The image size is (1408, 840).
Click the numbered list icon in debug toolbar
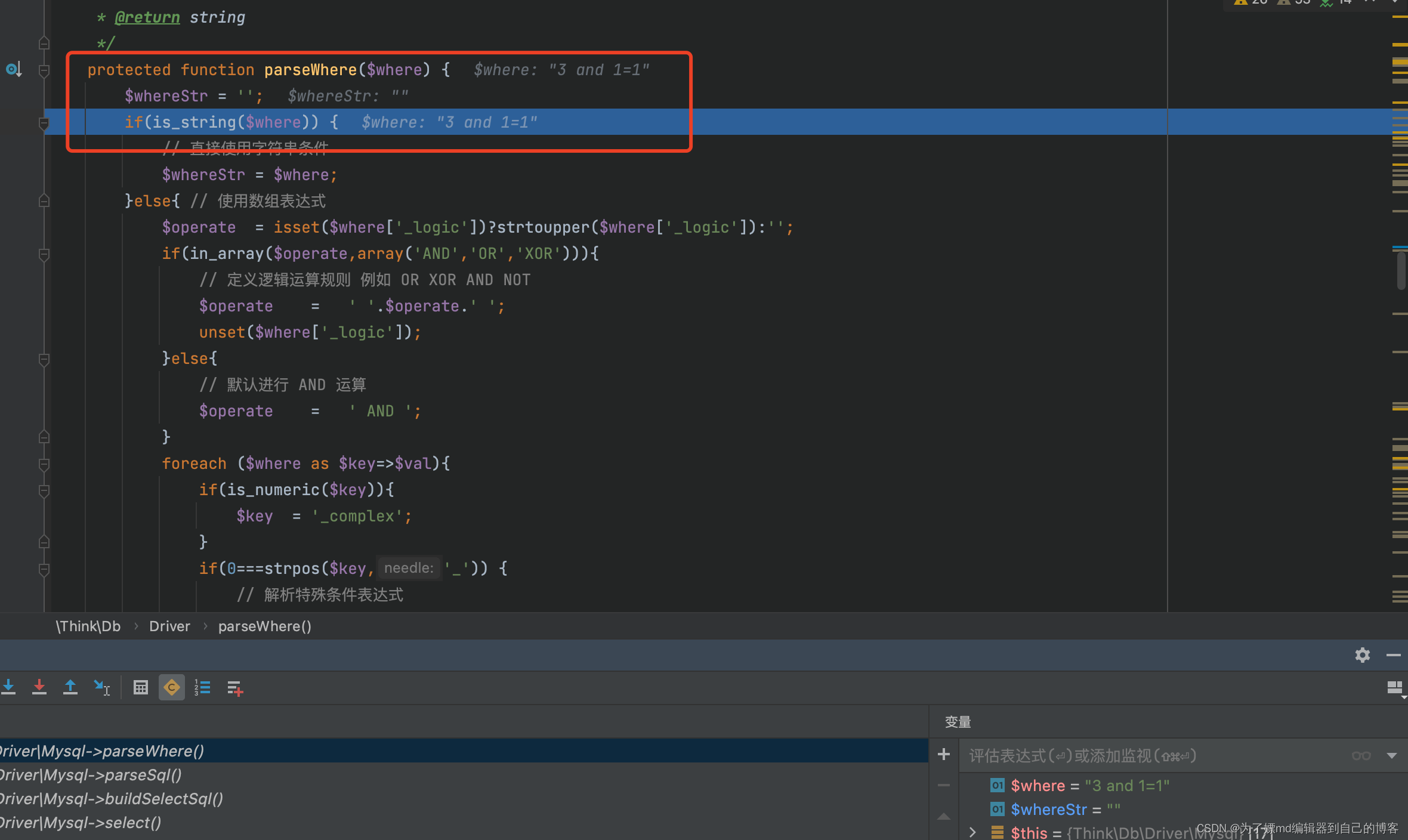[202, 687]
